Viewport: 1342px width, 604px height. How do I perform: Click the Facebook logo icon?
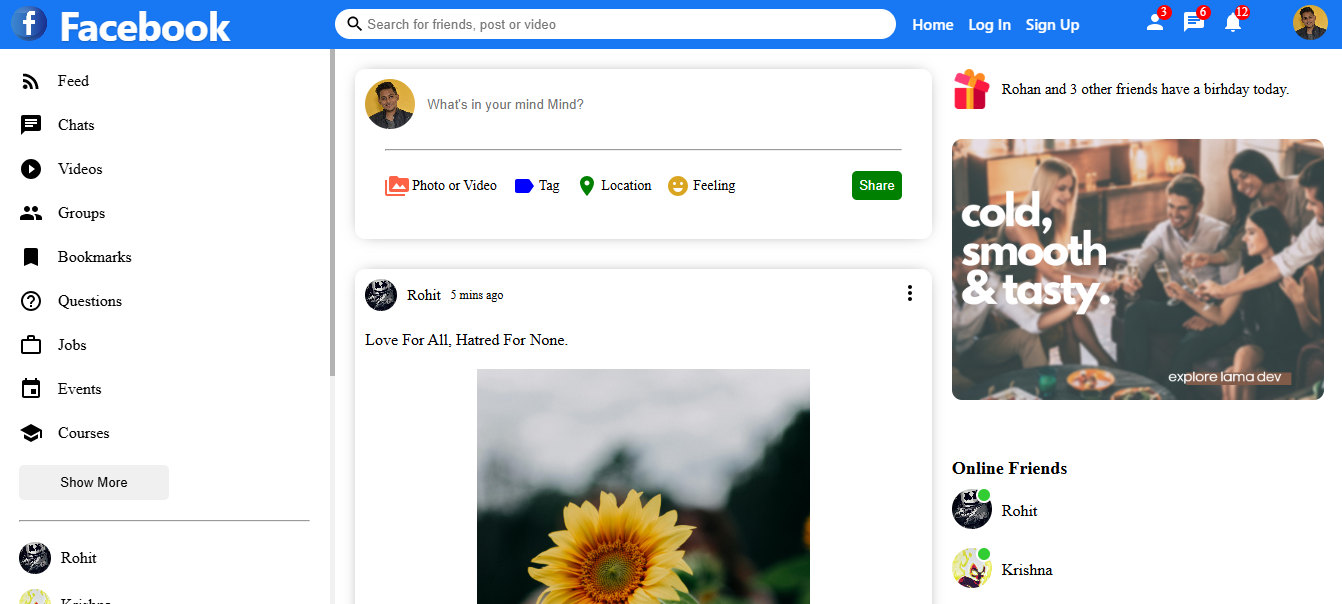click(x=29, y=22)
